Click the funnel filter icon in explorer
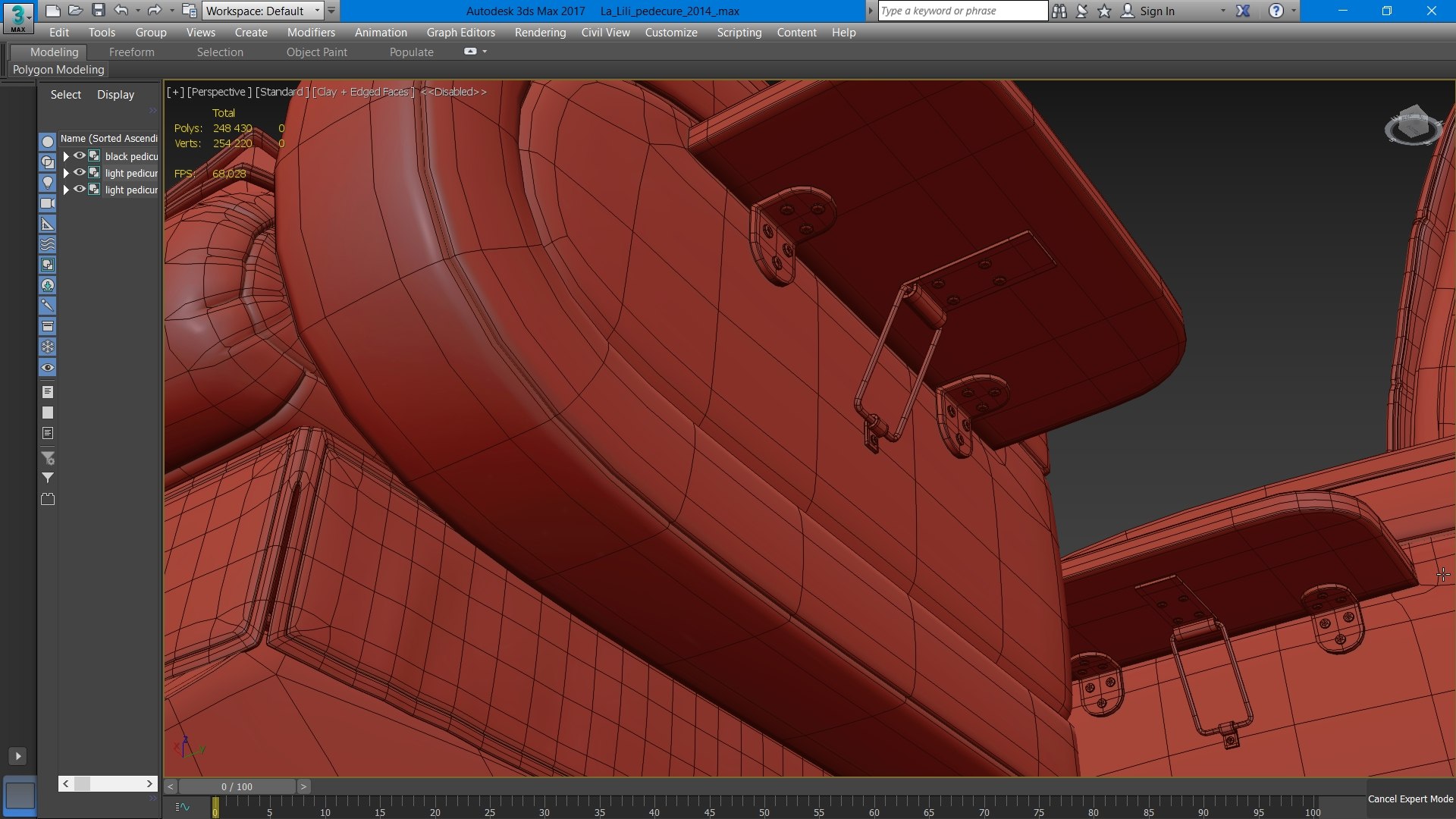 click(x=48, y=478)
